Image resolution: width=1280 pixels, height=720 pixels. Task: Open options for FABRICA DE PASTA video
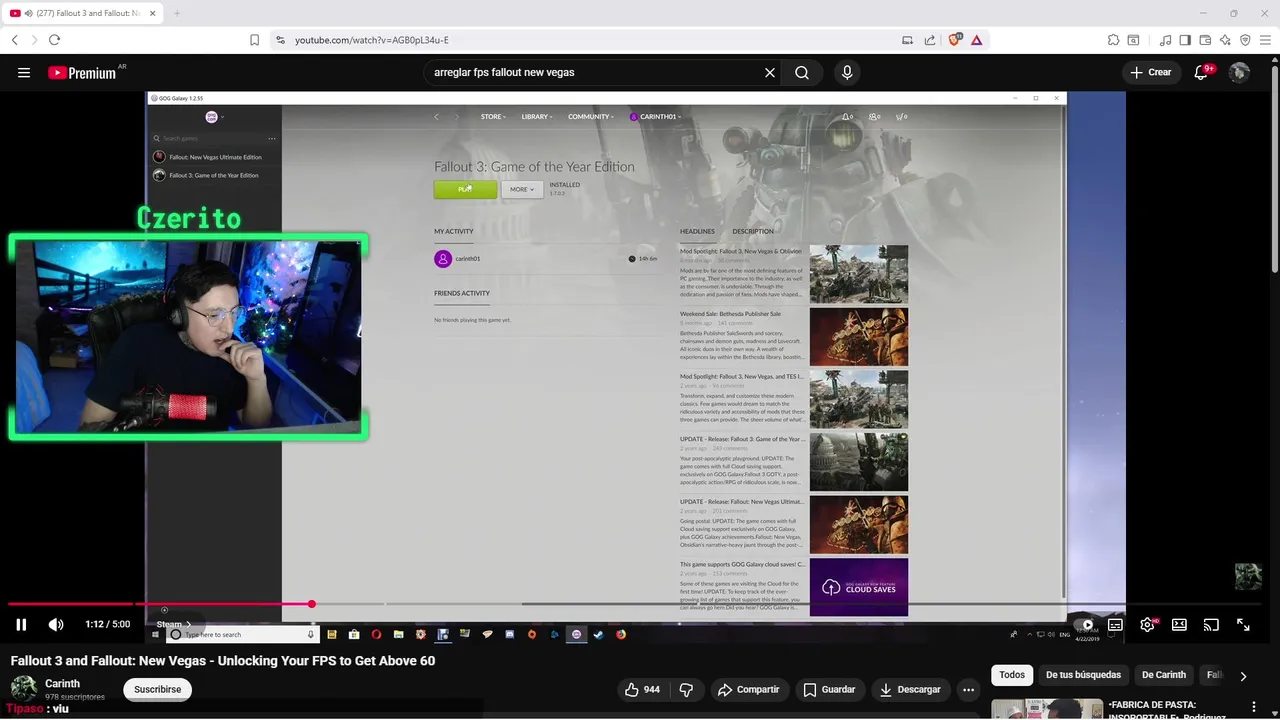coord(1254,707)
